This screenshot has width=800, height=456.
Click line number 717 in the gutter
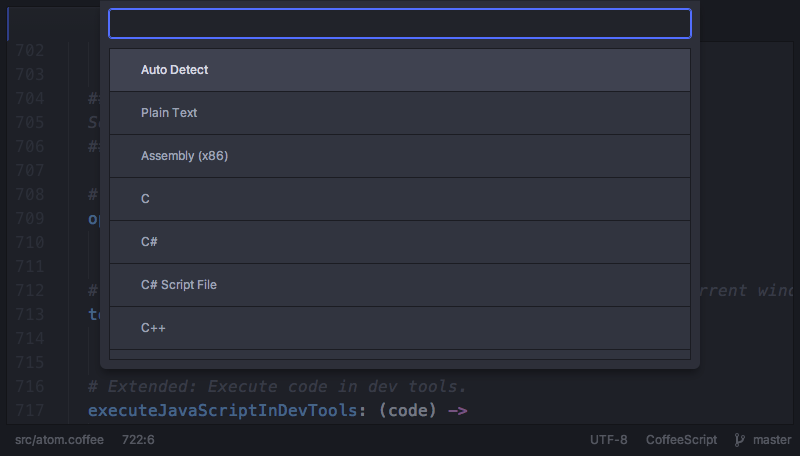[31, 410]
